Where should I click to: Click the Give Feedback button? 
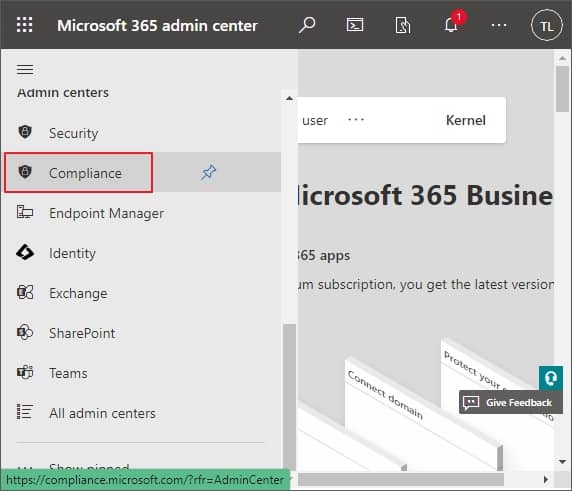(510, 402)
